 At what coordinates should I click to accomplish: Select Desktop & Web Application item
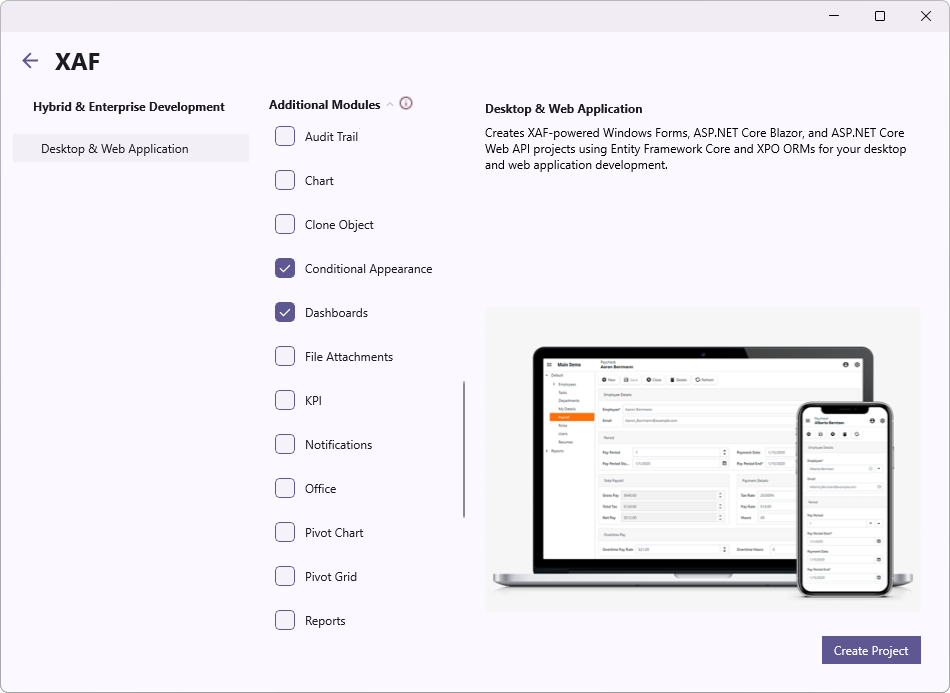(130, 149)
